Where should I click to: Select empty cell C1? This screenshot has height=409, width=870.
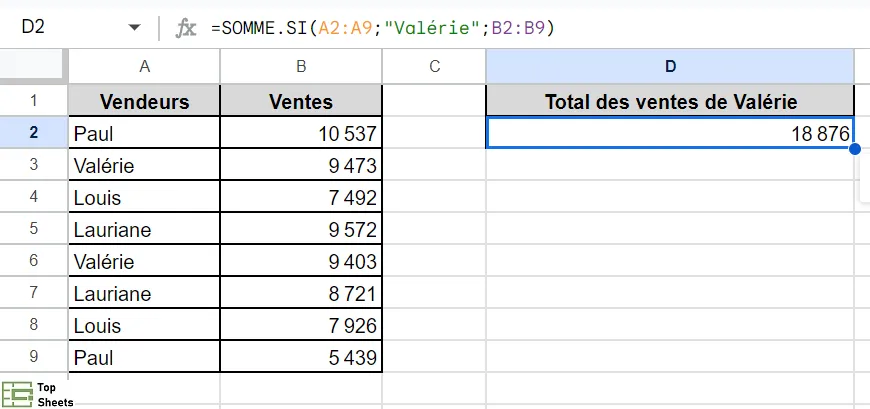(434, 101)
